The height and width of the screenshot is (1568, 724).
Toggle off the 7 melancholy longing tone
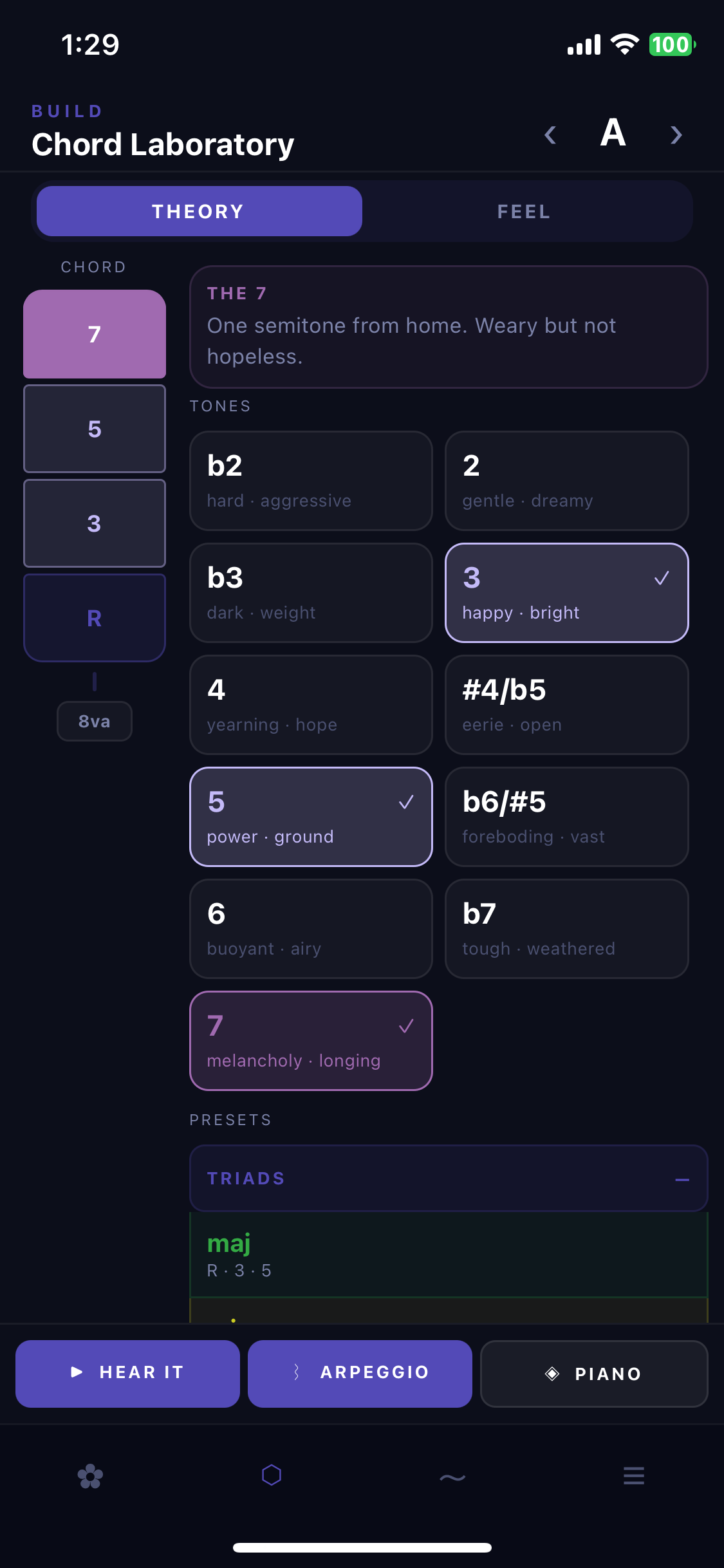(x=311, y=1041)
